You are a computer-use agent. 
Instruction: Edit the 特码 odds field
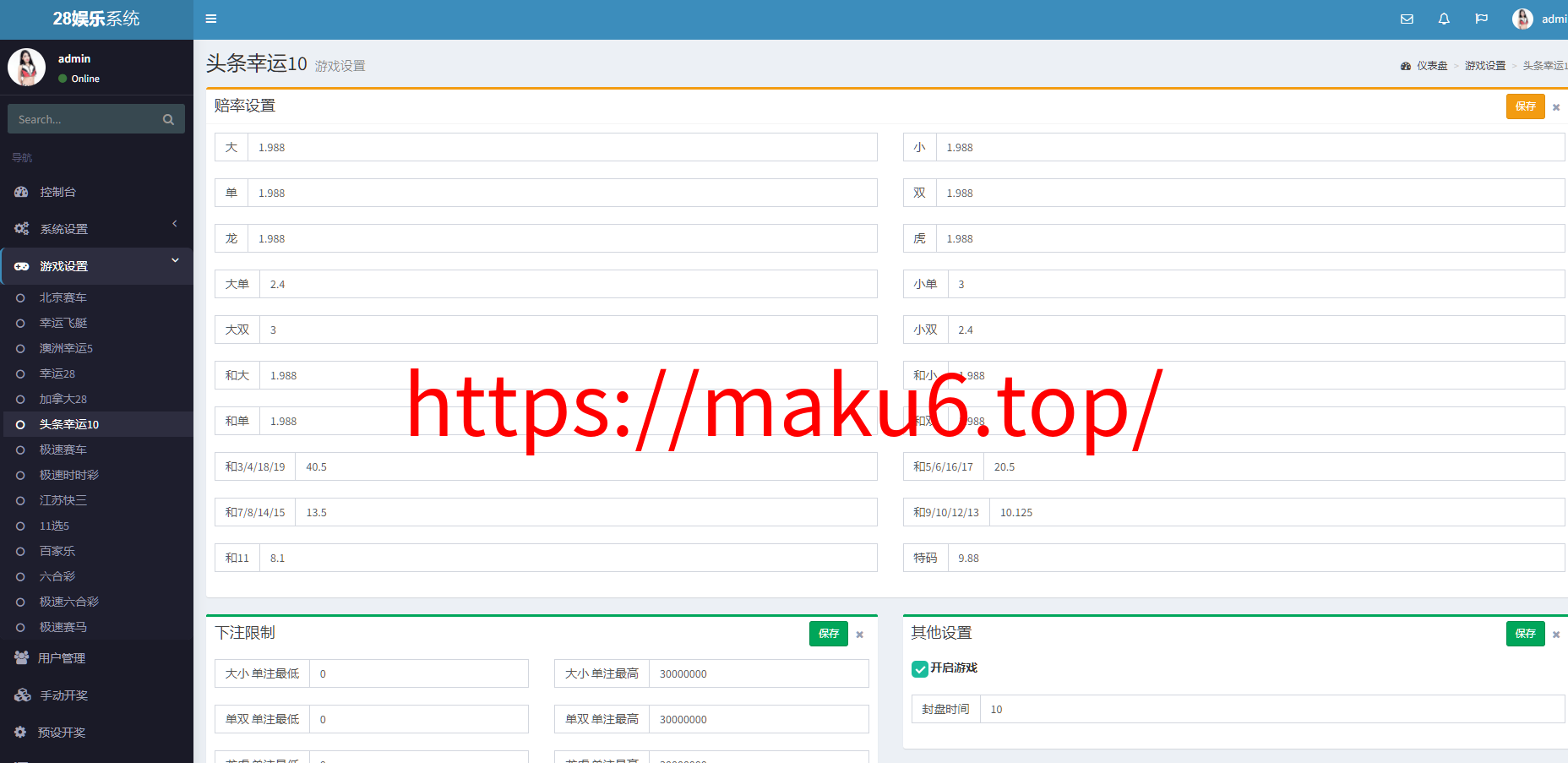[x=1256, y=558]
